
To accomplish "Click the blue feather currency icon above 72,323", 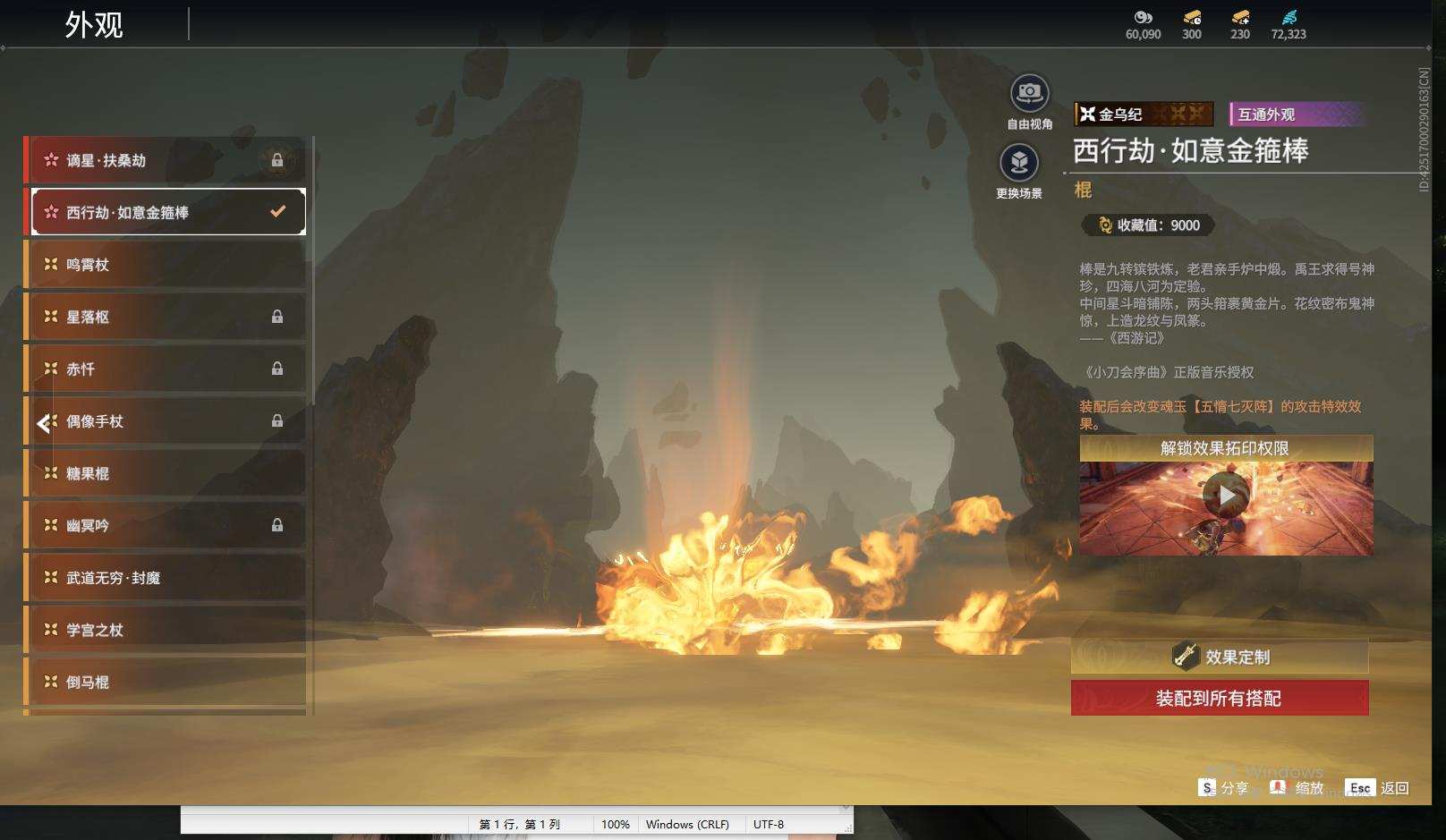I will coord(1289,17).
